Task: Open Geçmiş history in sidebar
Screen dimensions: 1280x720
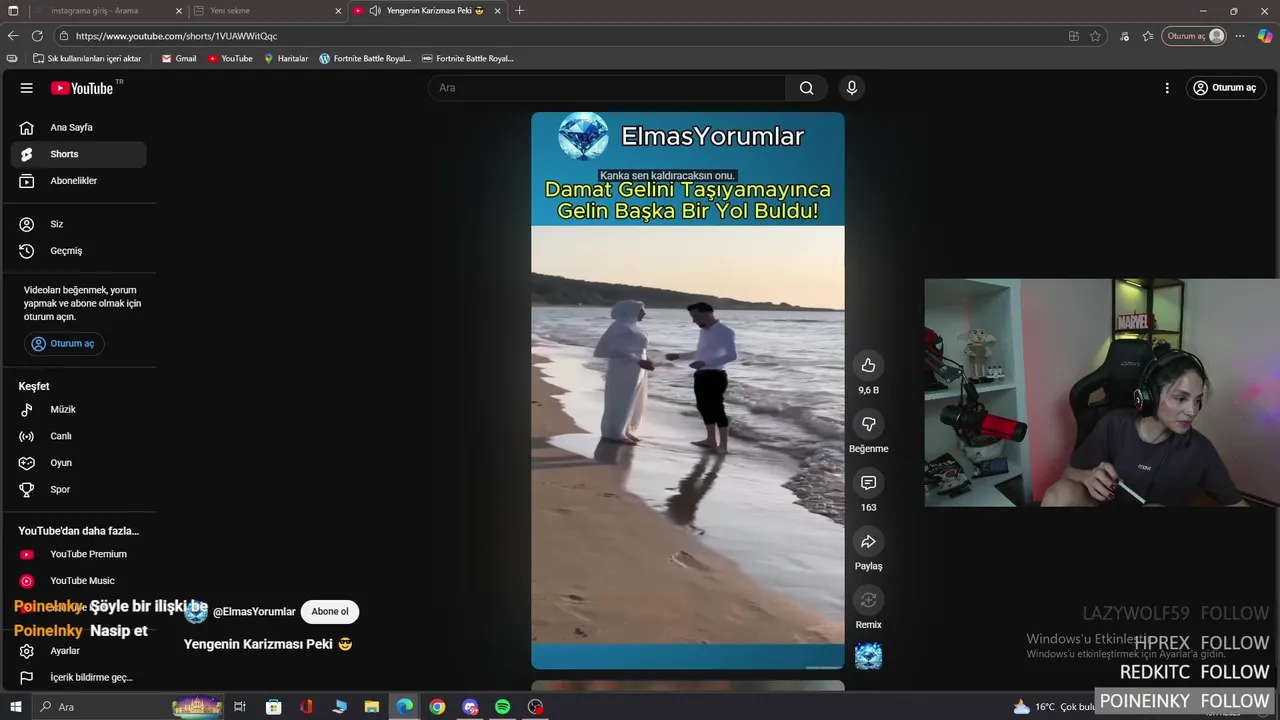Action: tap(78, 251)
